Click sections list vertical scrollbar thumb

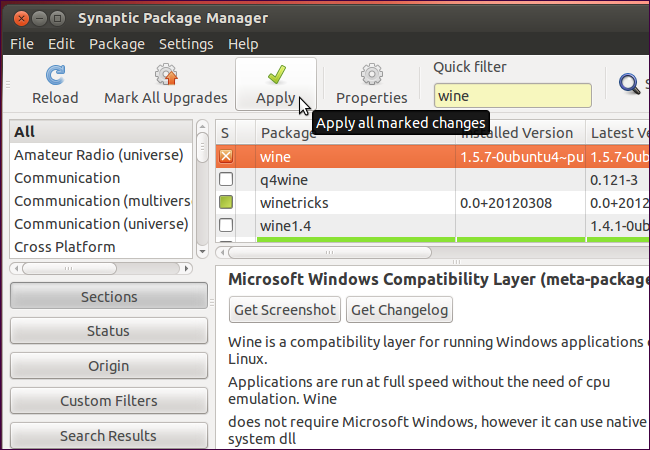tap(202, 148)
